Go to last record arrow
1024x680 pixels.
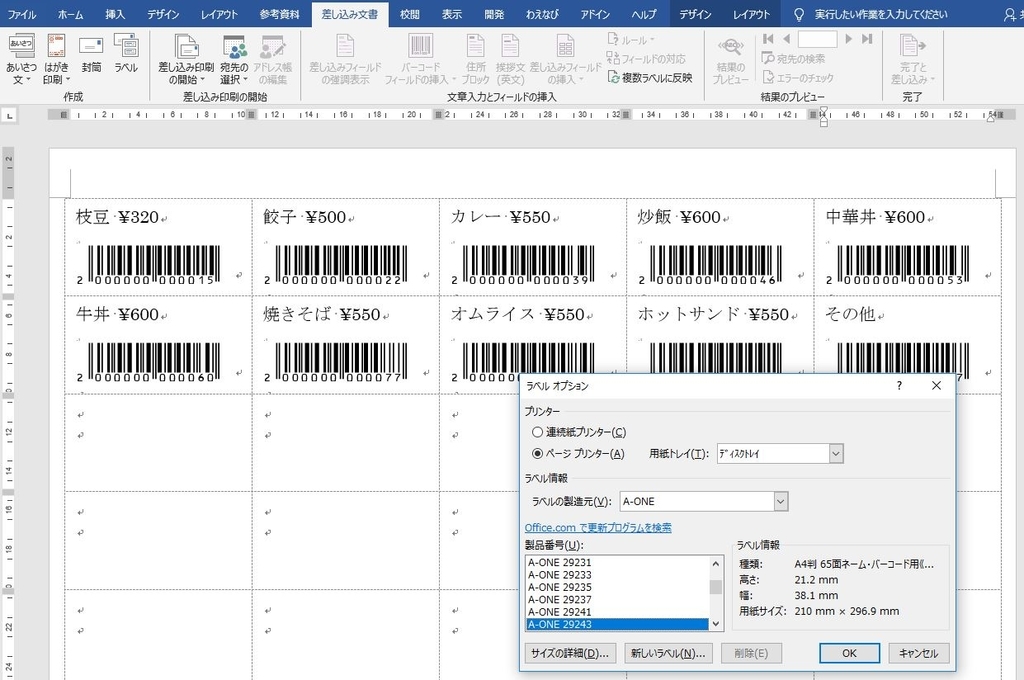[867, 39]
